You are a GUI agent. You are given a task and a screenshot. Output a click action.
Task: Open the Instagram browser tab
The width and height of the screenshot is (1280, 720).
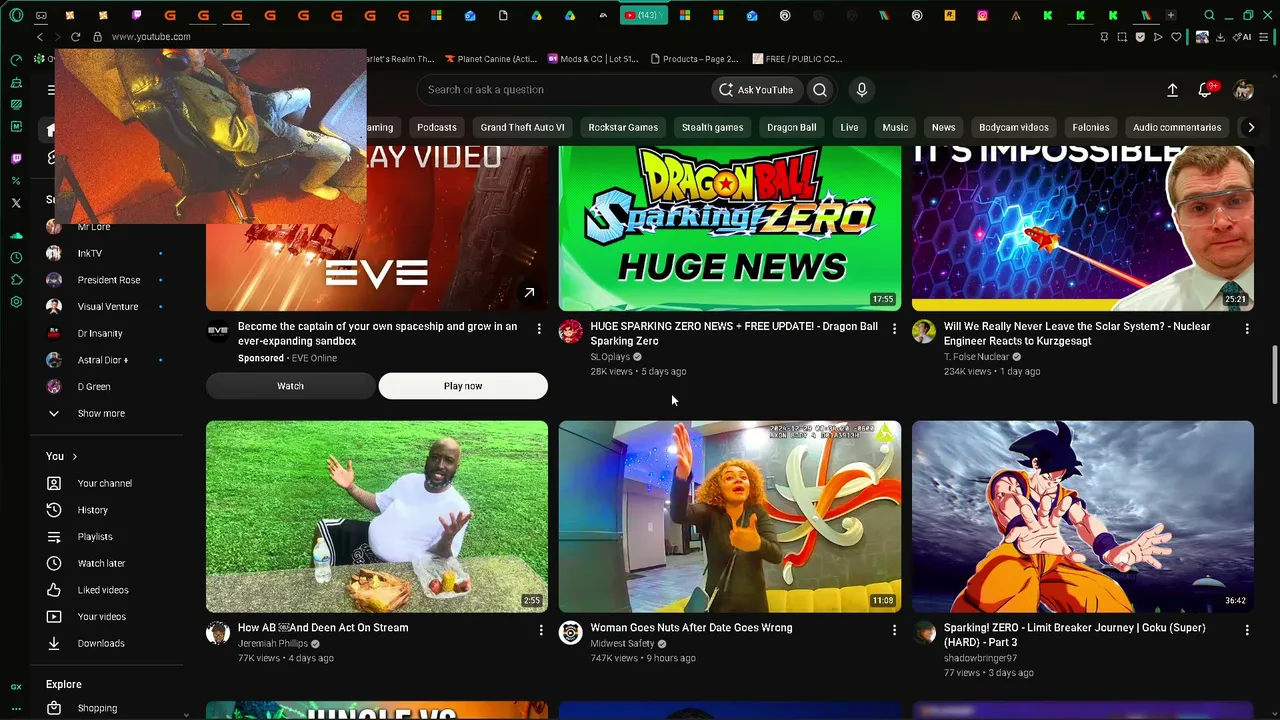(x=983, y=15)
